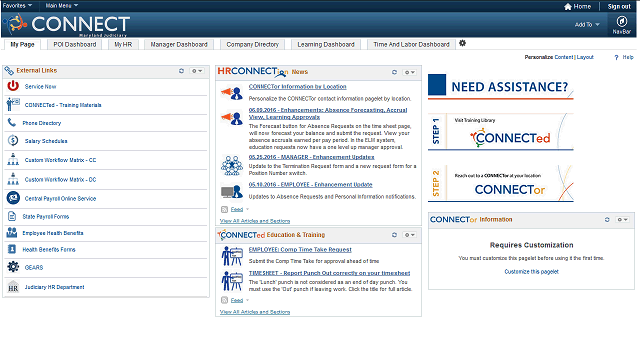Click the Home house icon

coord(568,7)
